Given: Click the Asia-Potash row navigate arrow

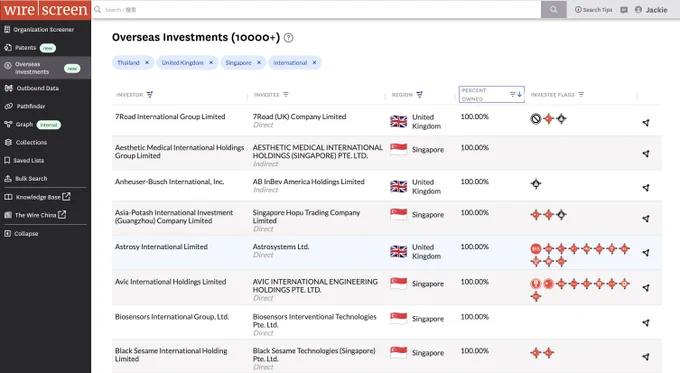Looking at the screenshot, I should click(x=646, y=219).
